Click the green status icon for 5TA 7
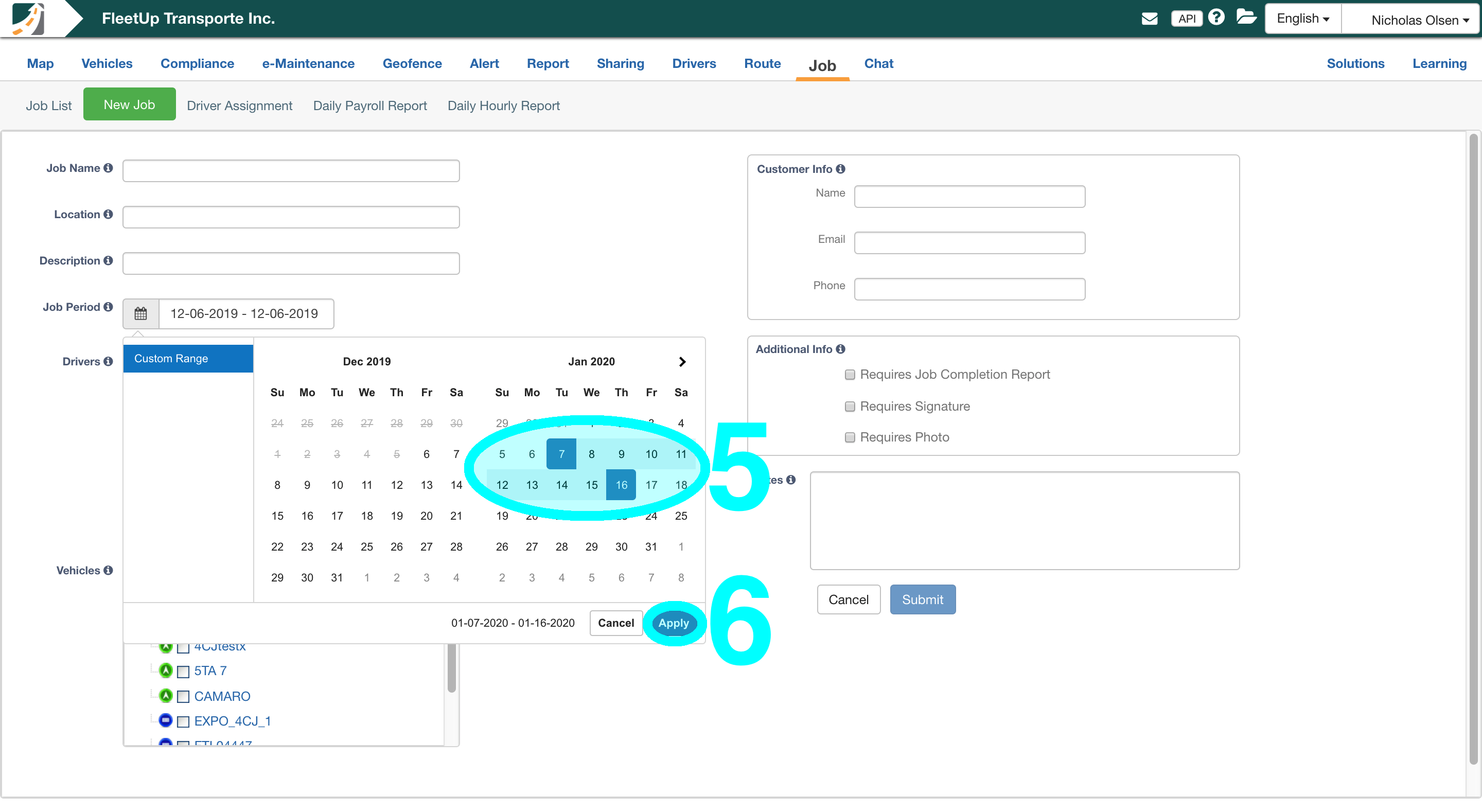 tap(166, 670)
